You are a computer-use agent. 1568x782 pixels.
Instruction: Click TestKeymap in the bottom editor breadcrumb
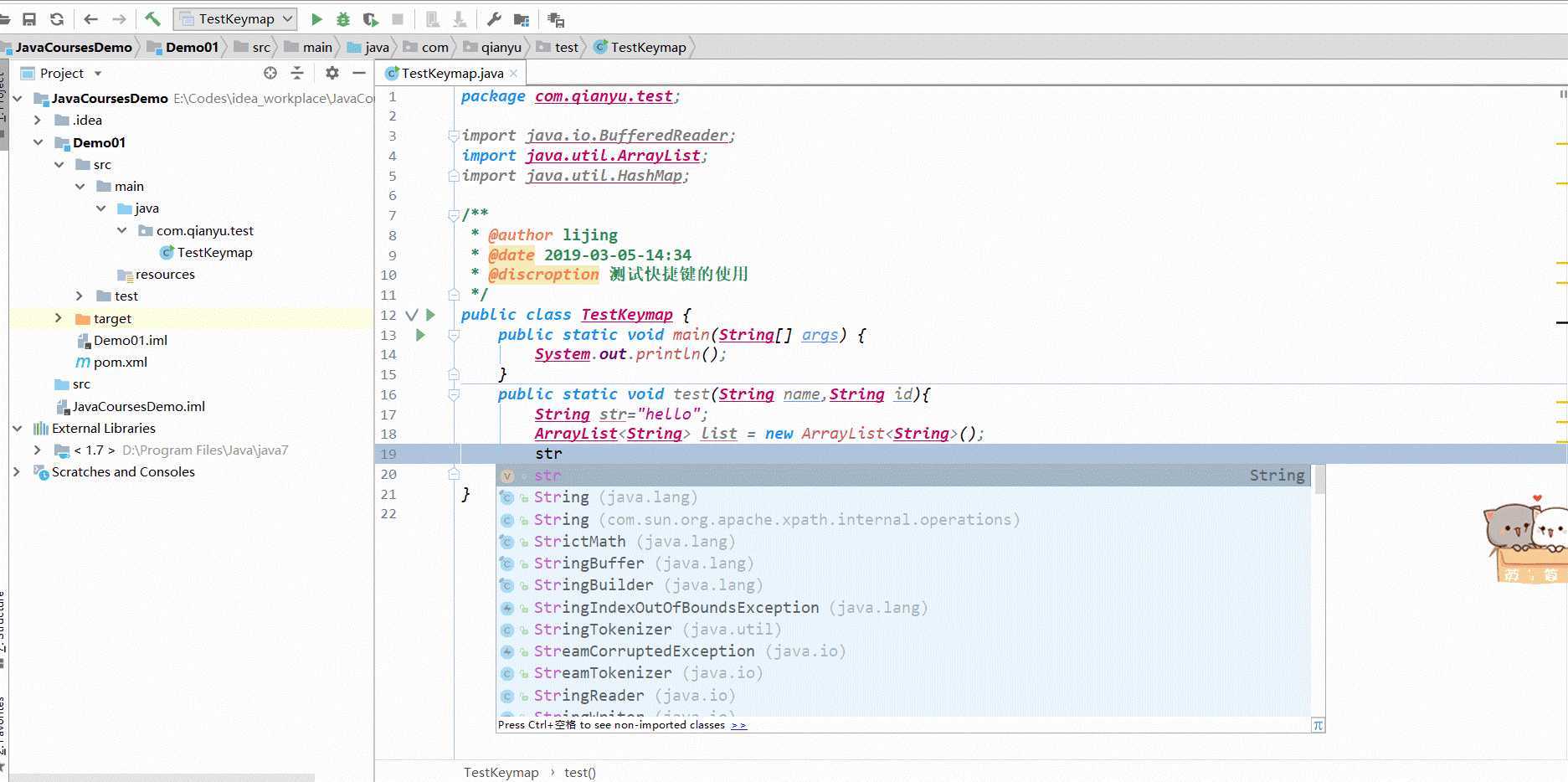tap(501, 773)
